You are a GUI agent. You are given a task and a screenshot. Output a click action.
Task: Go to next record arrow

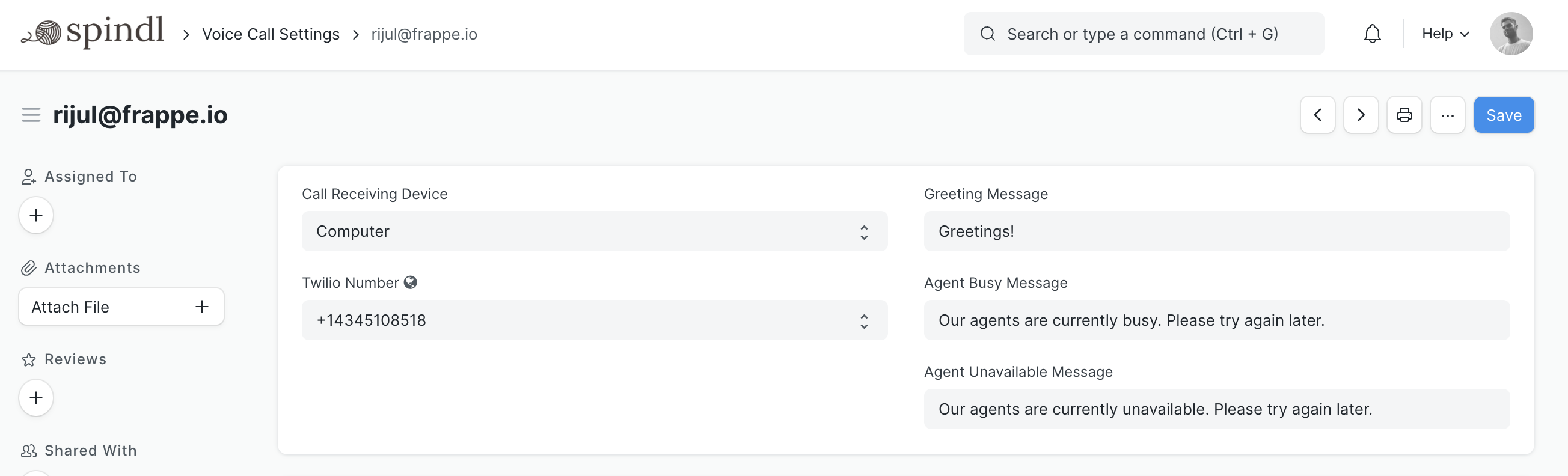(1361, 115)
